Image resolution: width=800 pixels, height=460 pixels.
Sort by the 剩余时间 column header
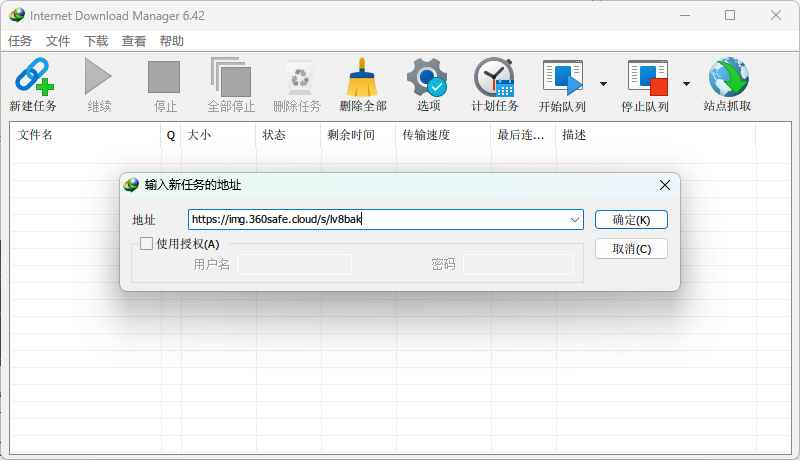[x=358, y=135]
